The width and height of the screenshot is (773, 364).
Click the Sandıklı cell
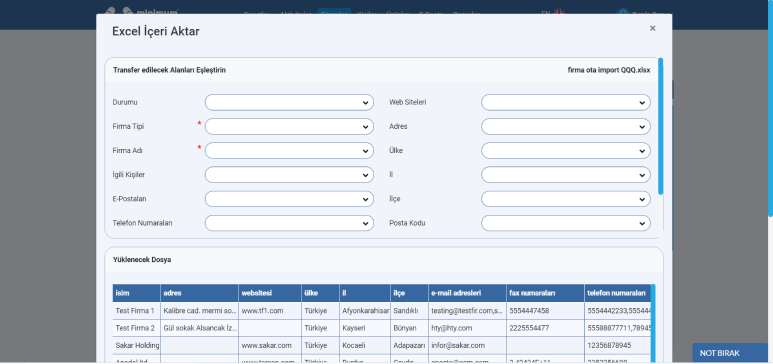(x=409, y=311)
